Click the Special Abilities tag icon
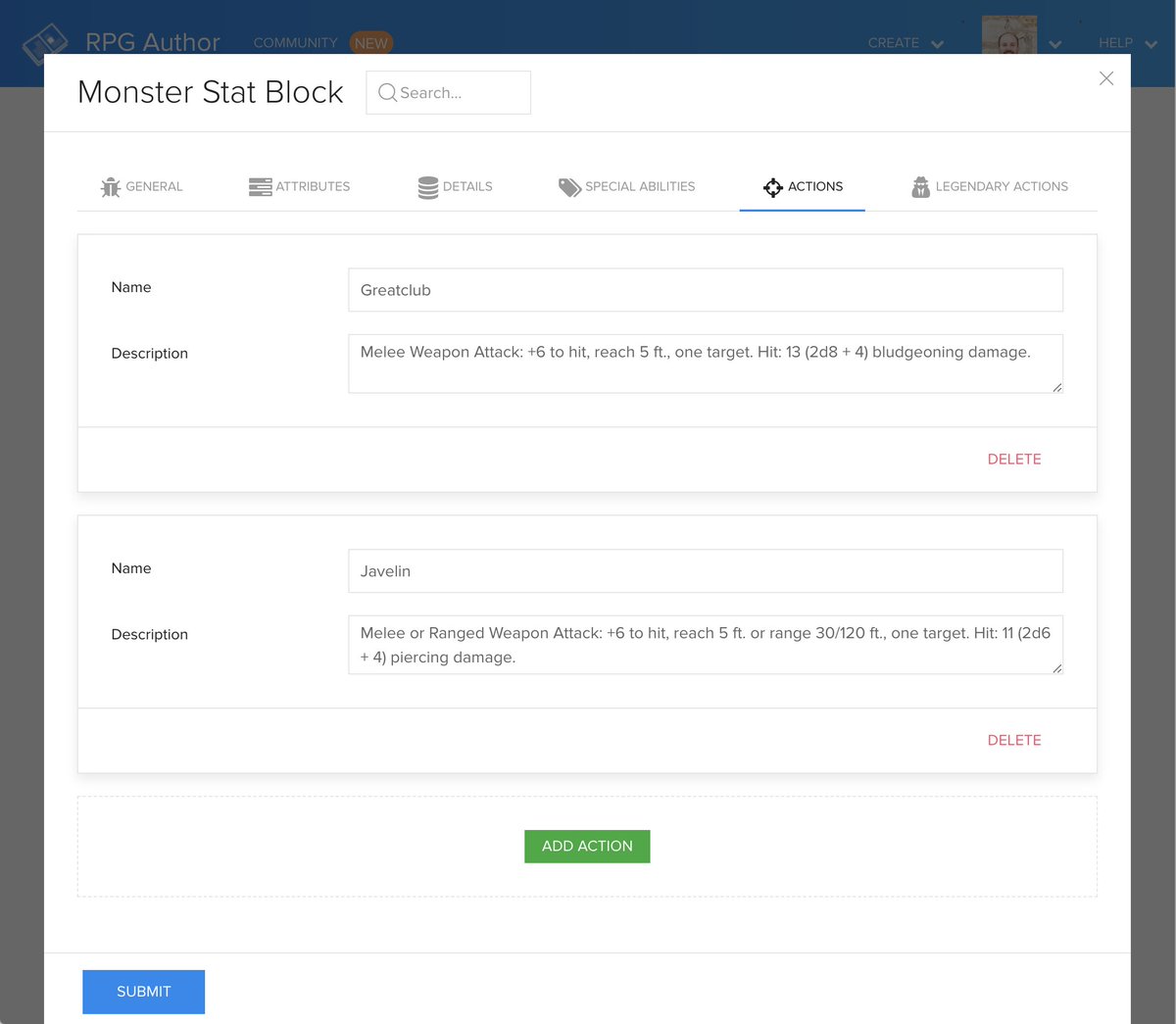The image size is (1176, 1024). [x=569, y=187]
